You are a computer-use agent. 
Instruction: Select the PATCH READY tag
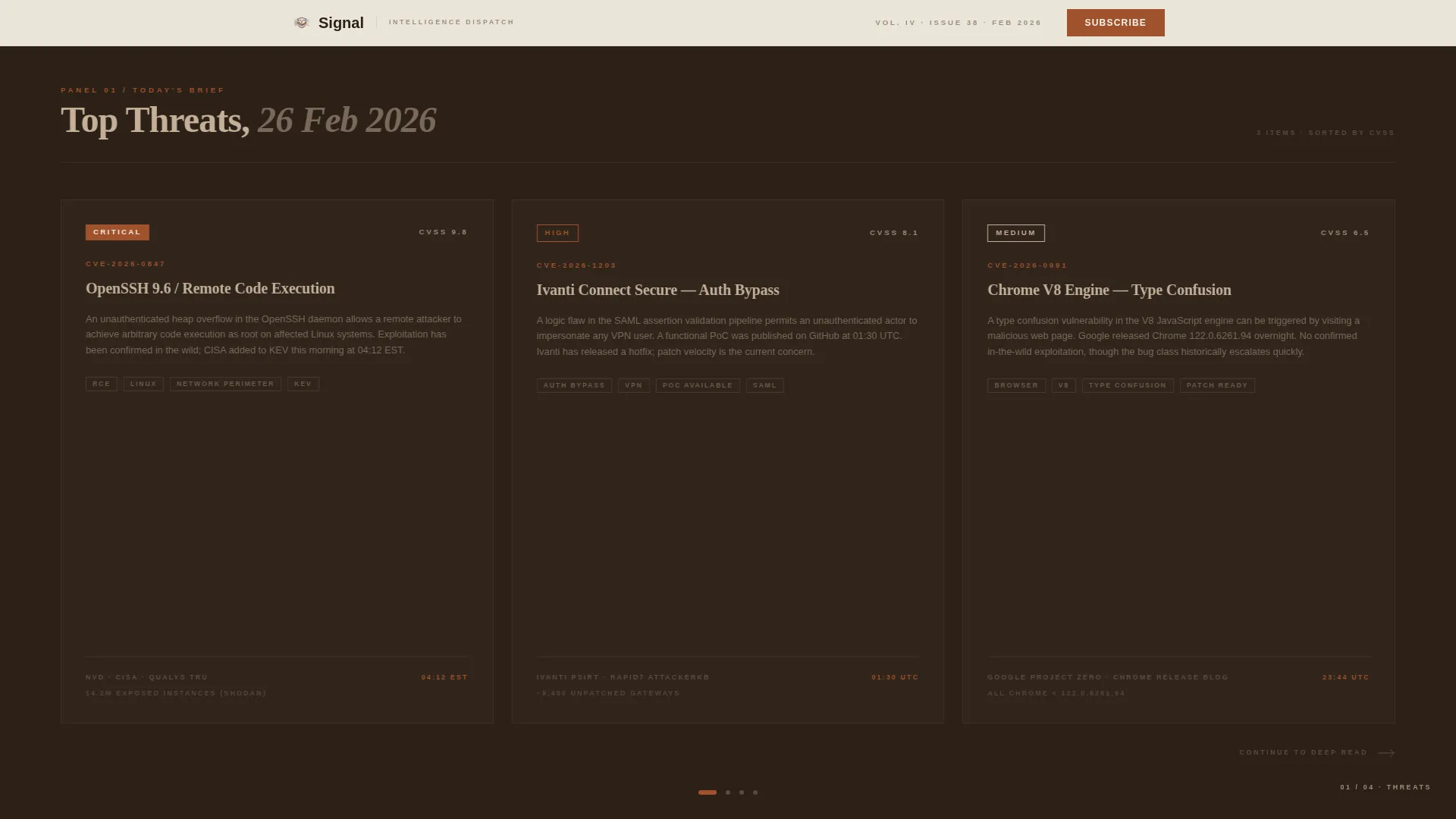tap(1217, 386)
